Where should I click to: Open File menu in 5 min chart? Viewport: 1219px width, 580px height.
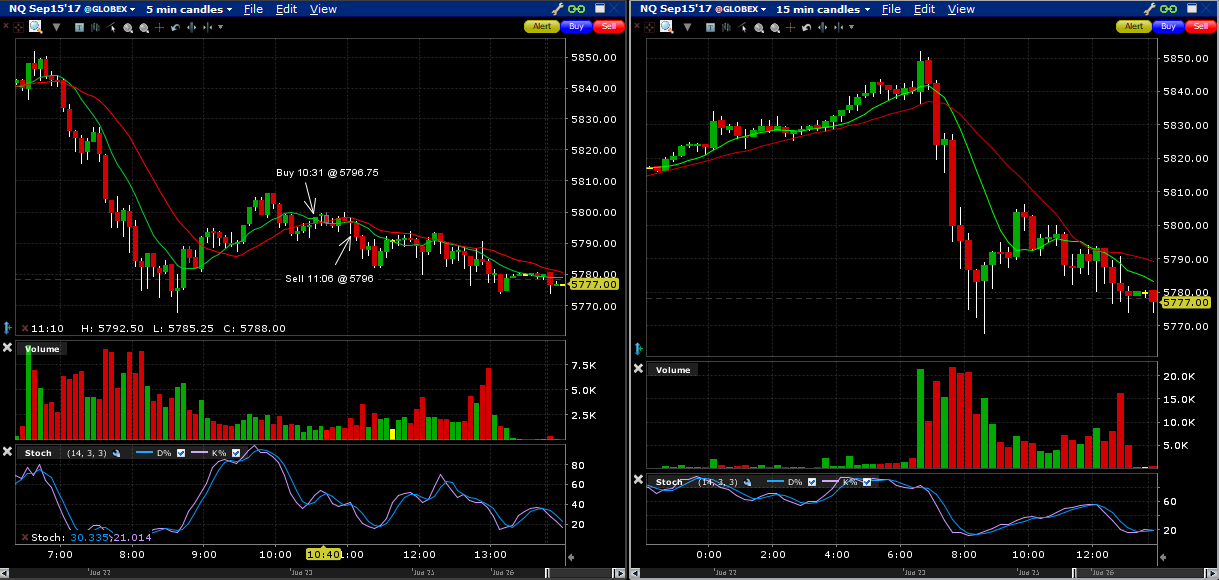click(x=253, y=9)
